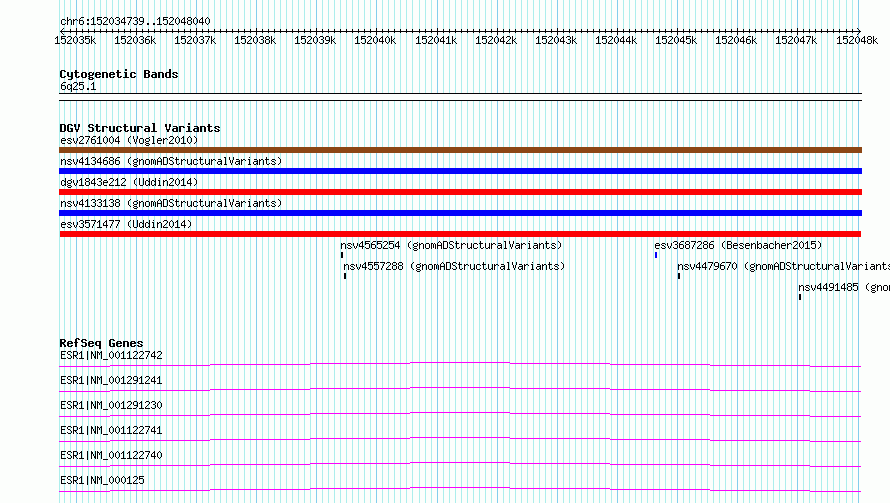Click the ESR1|NM_000125 transcript label

coord(102,480)
